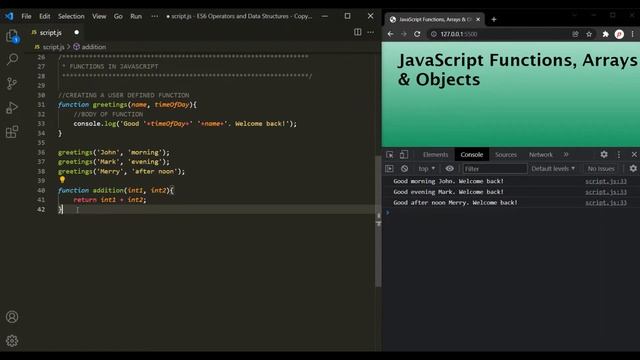Open the Accounts menu in VS Code

(x=12, y=317)
